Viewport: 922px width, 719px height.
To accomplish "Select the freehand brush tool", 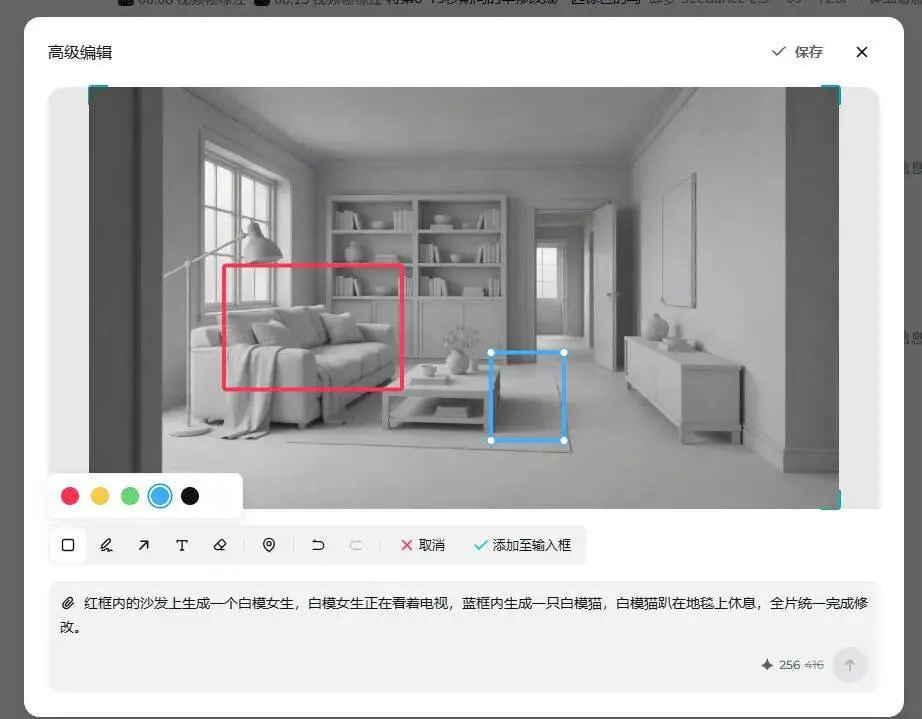I will coord(106,545).
